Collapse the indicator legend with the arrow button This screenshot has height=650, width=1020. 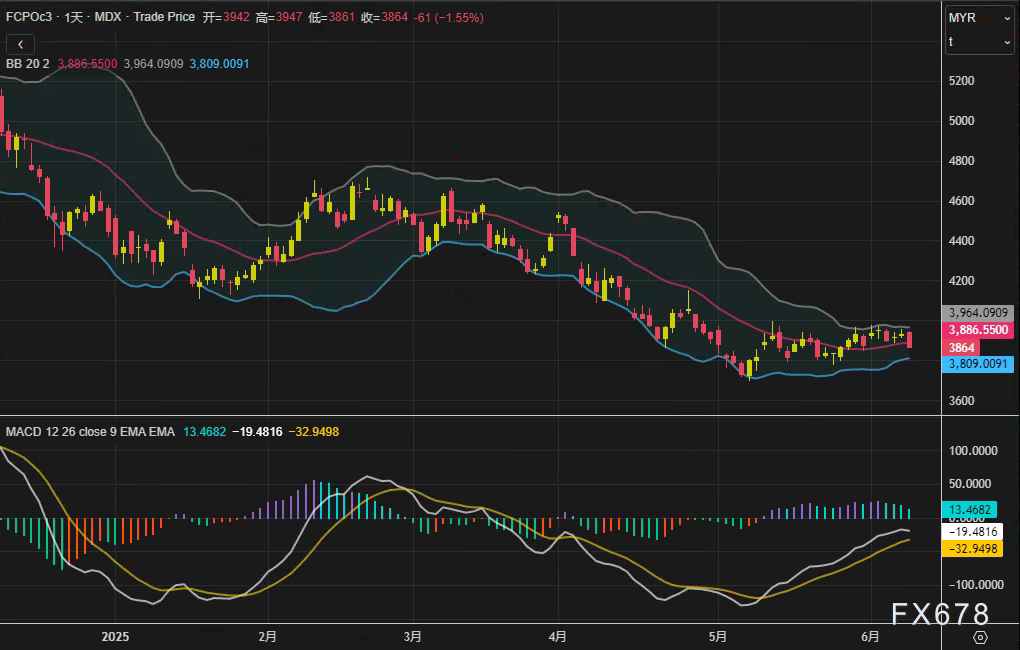click(21, 44)
